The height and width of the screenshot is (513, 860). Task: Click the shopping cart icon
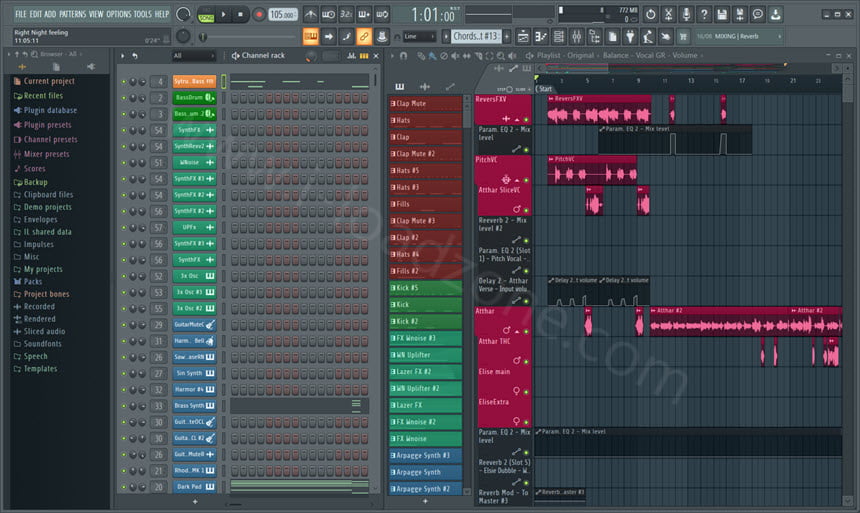683,37
